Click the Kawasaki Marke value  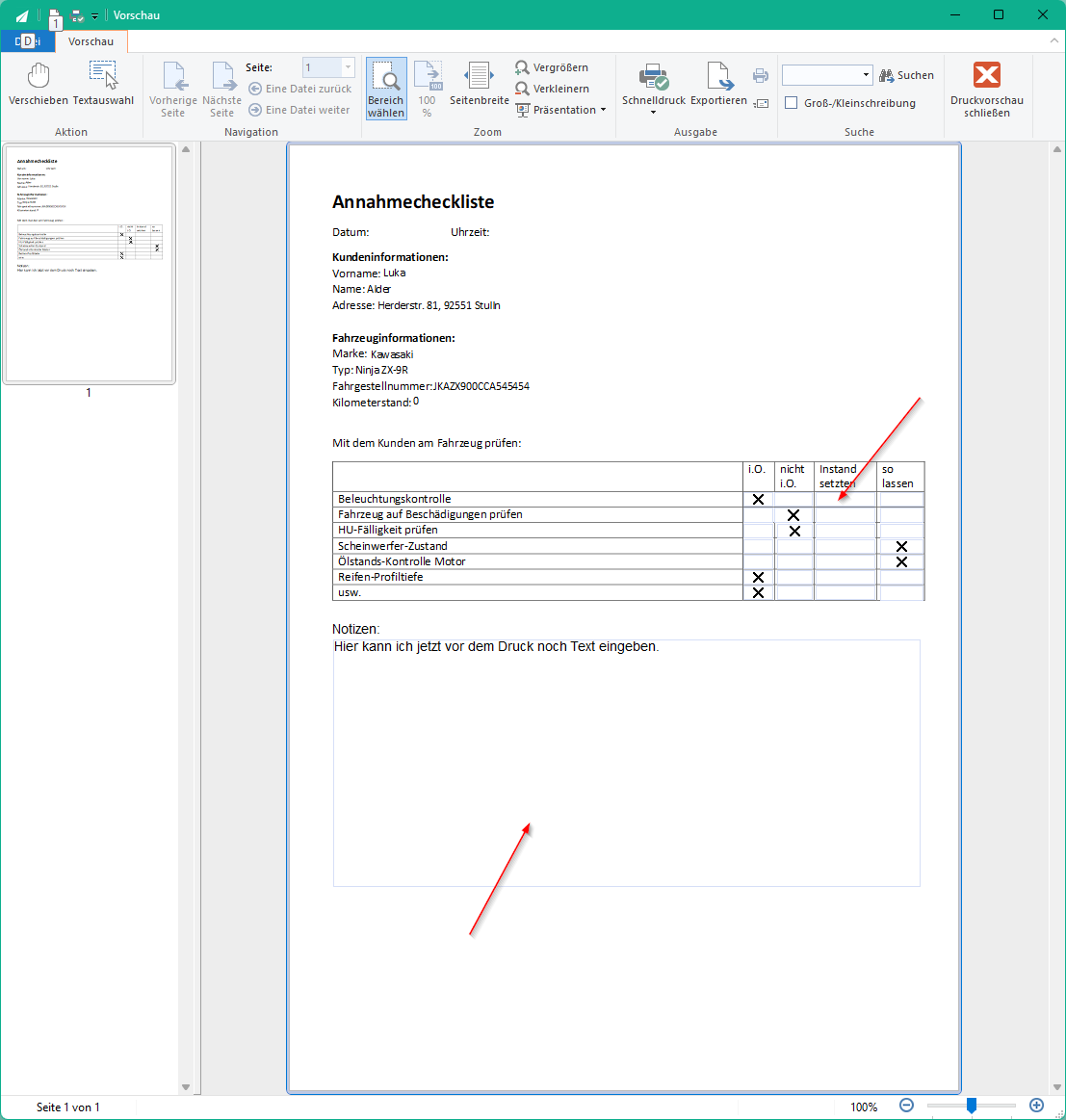(392, 354)
